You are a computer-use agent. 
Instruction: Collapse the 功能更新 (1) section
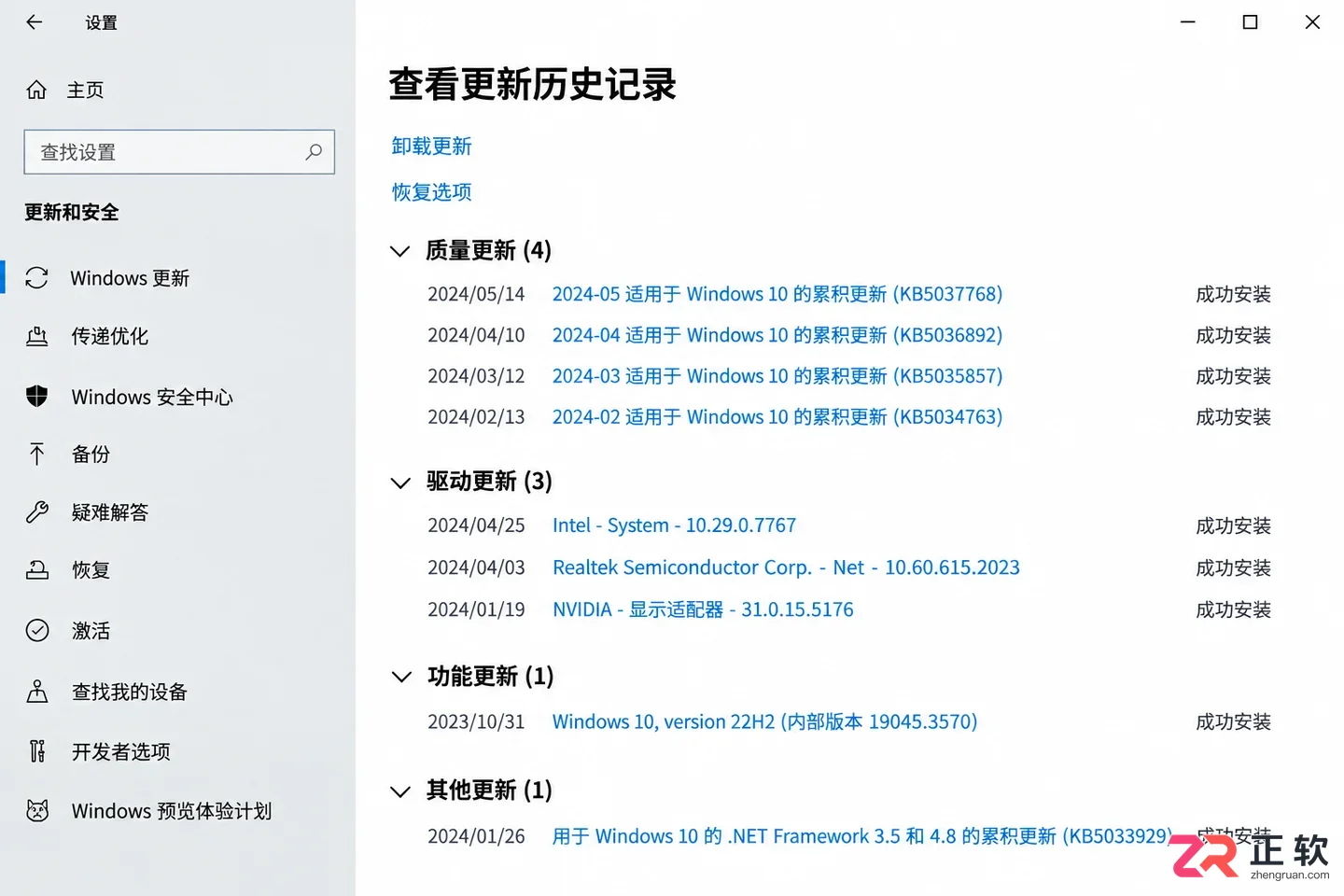(x=400, y=677)
